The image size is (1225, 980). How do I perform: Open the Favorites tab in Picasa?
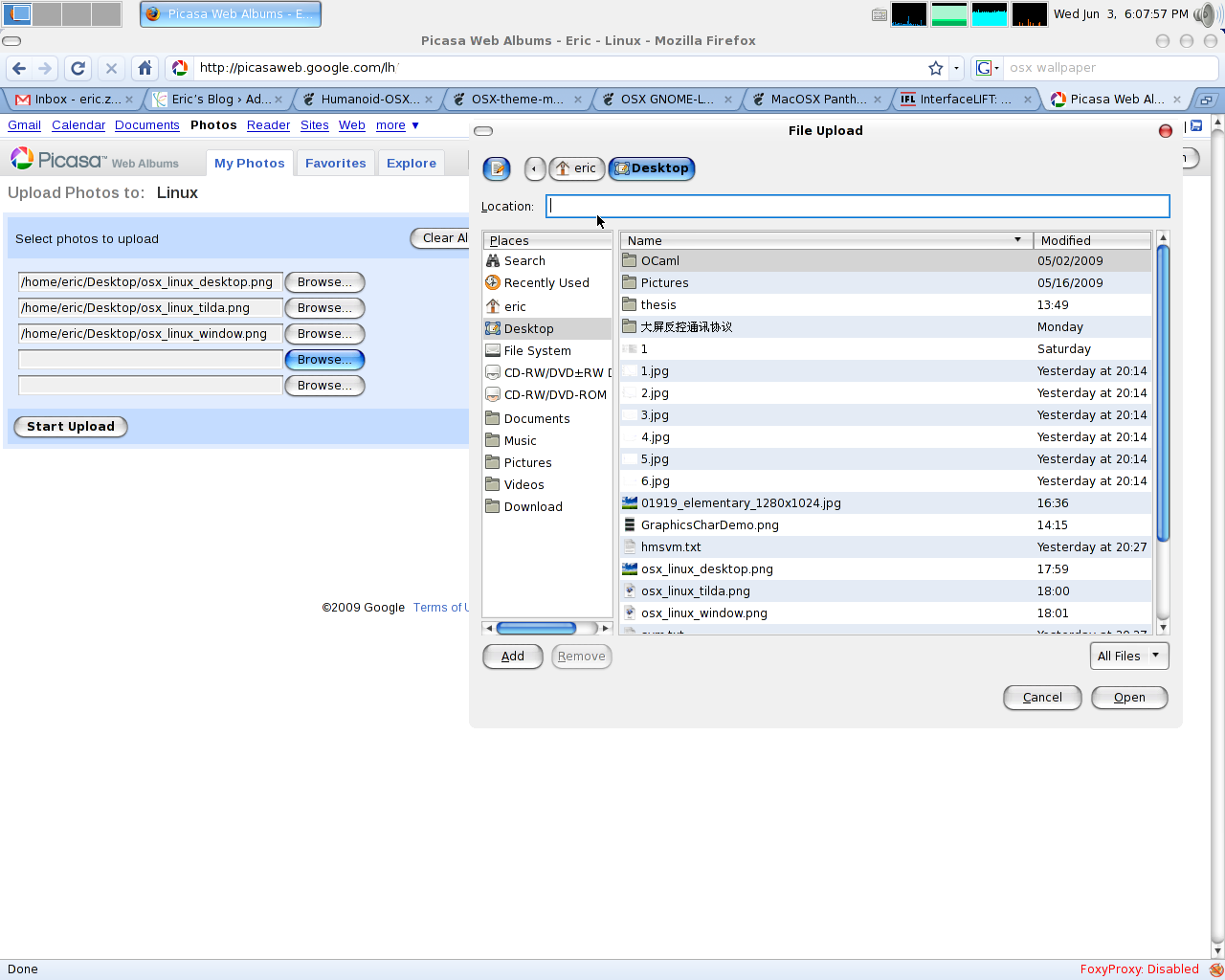pyautogui.click(x=336, y=164)
